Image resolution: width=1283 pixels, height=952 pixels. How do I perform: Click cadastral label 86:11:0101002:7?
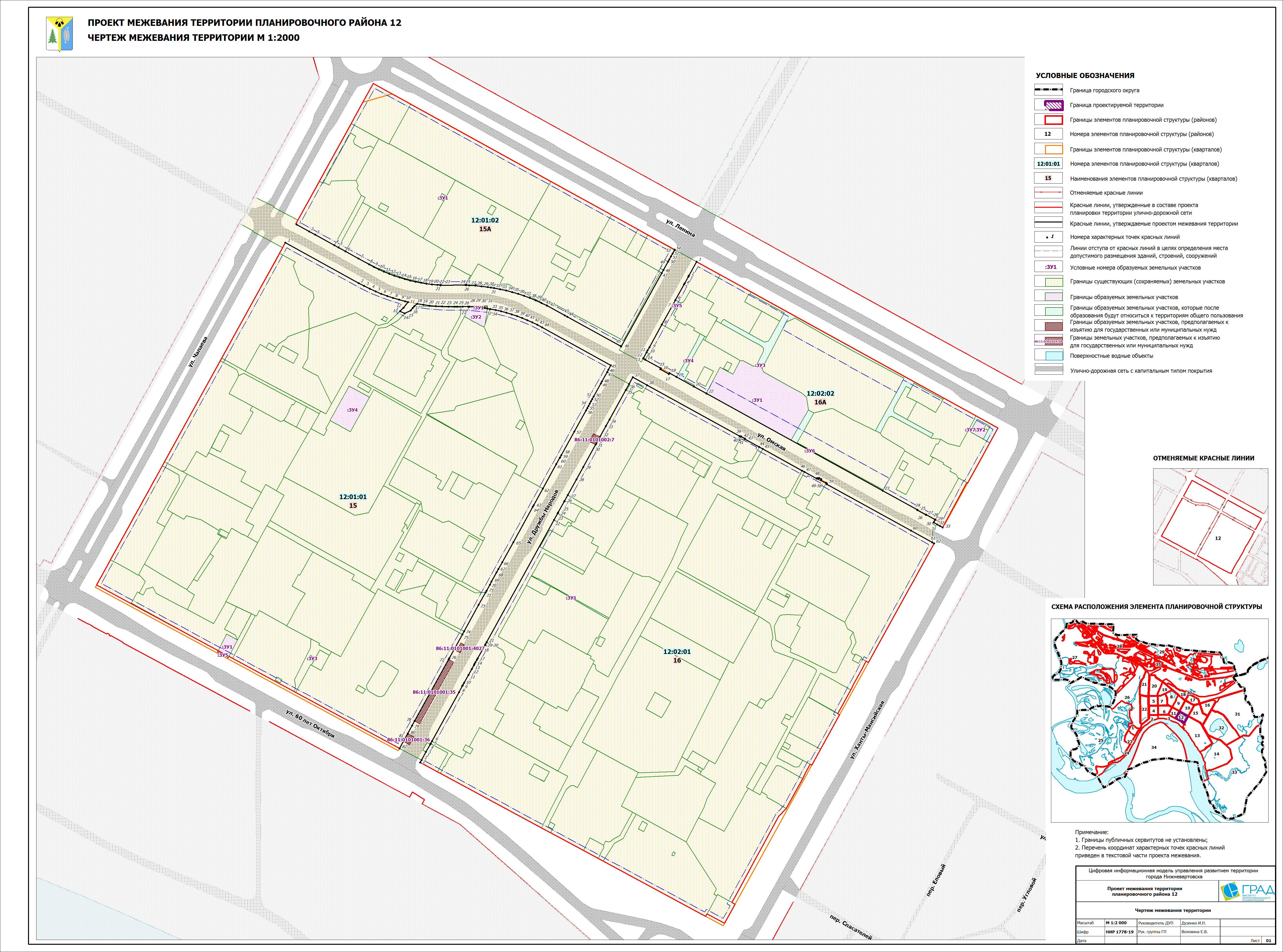point(594,440)
